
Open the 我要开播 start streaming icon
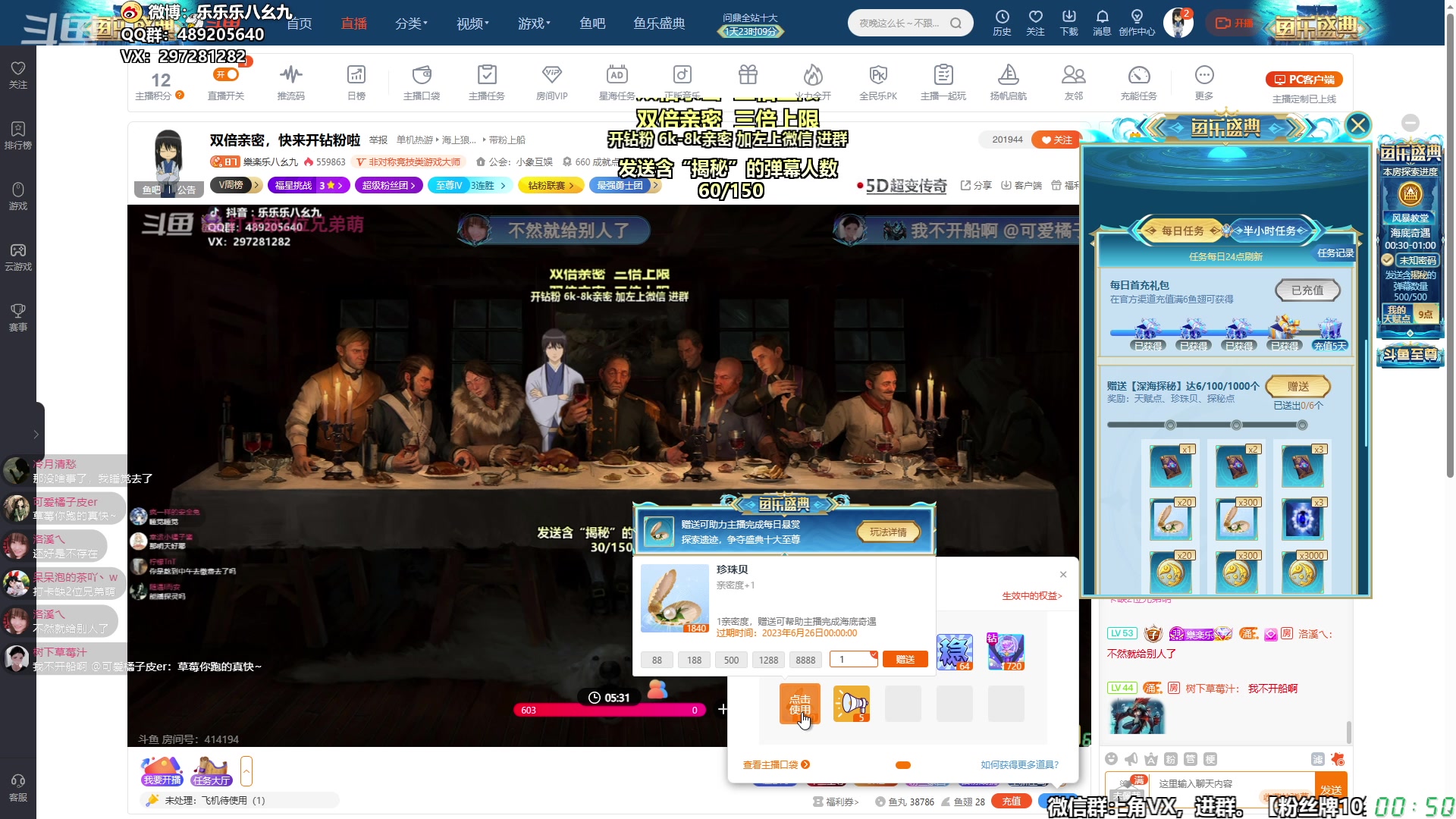click(x=162, y=770)
